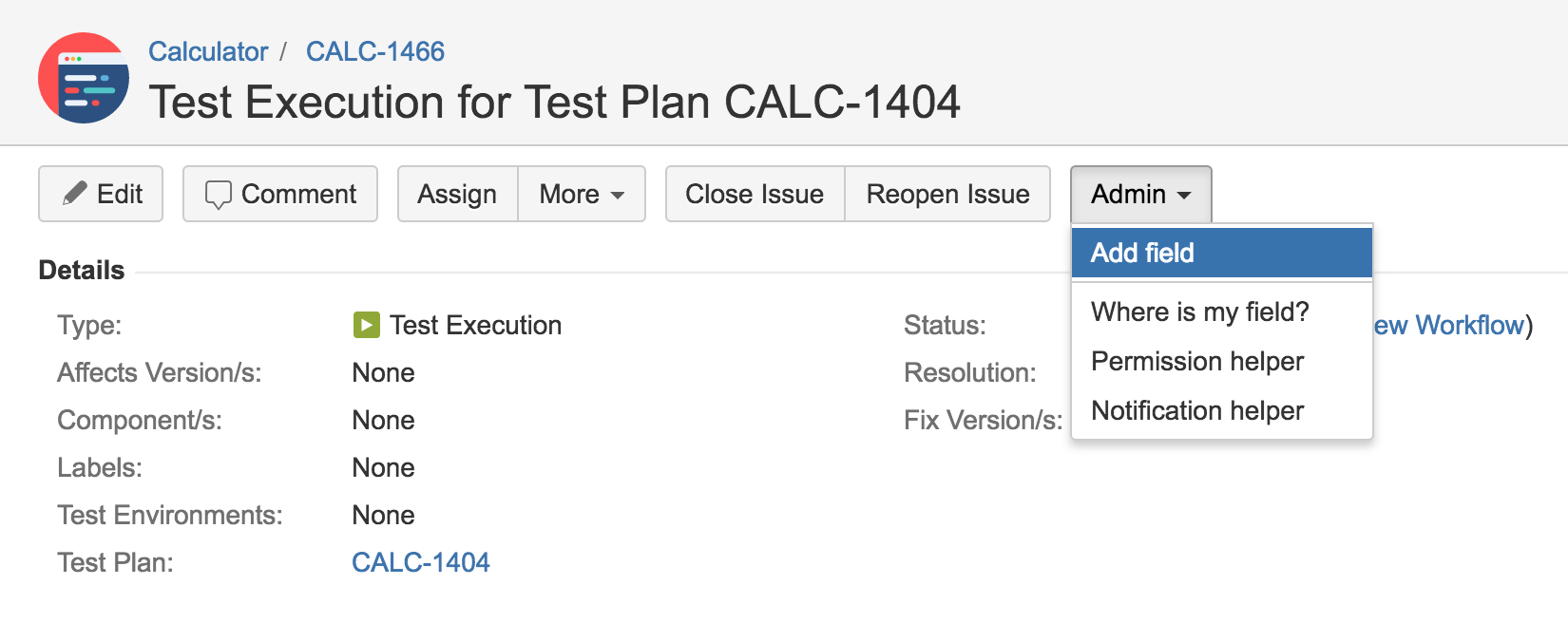1568x642 pixels.
Task: Follow the CALC-1404 Test Plan link
Action: pos(421,562)
